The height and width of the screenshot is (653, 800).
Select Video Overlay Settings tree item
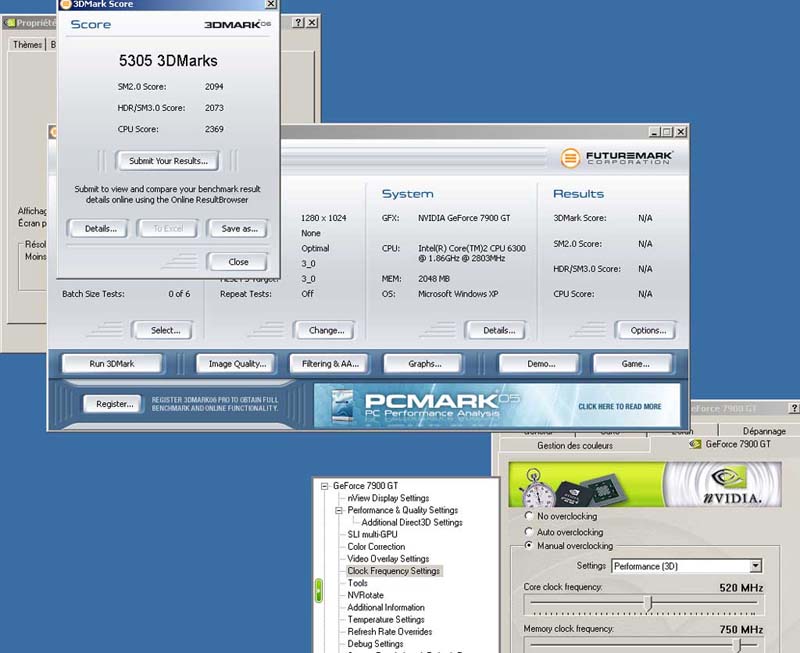(388, 559)
